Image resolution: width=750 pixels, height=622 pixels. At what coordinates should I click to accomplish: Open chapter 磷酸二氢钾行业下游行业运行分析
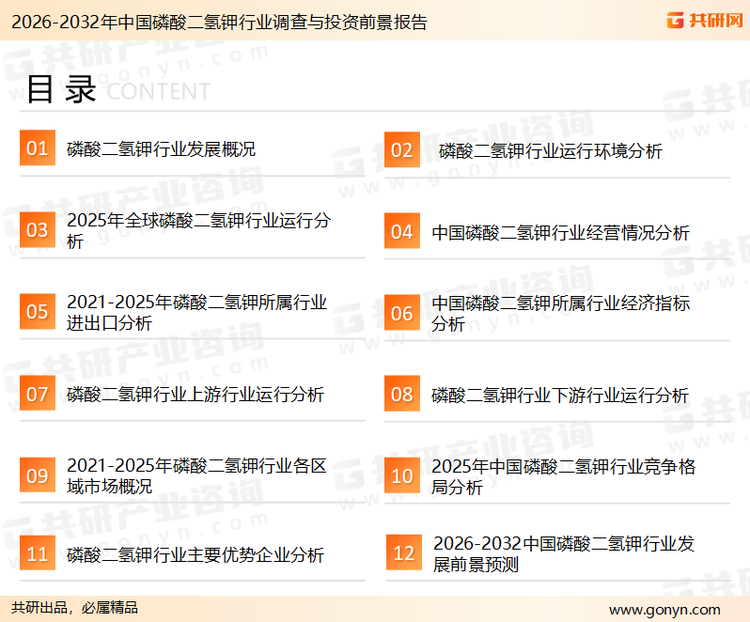[560, 396]
